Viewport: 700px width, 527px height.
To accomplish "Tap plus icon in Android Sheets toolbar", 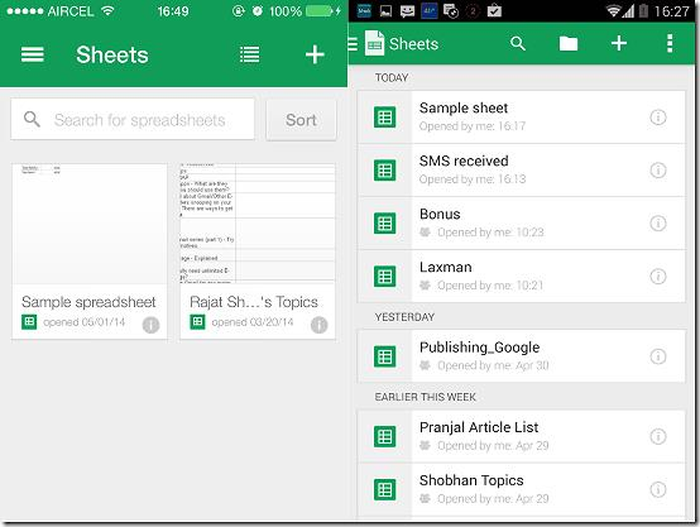I will click(x=619, y=44).
